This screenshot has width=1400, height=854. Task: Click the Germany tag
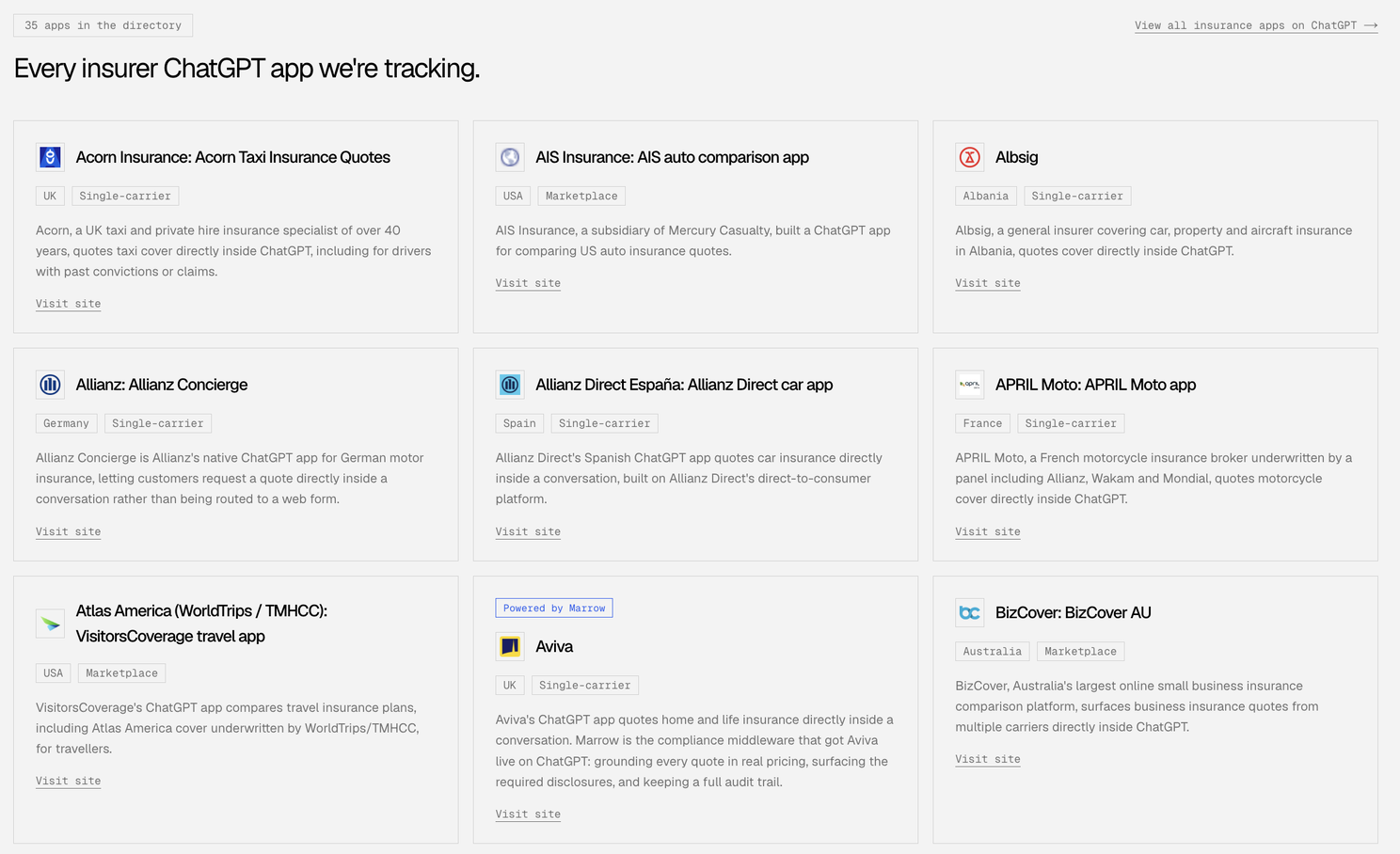tap(66, 423)
